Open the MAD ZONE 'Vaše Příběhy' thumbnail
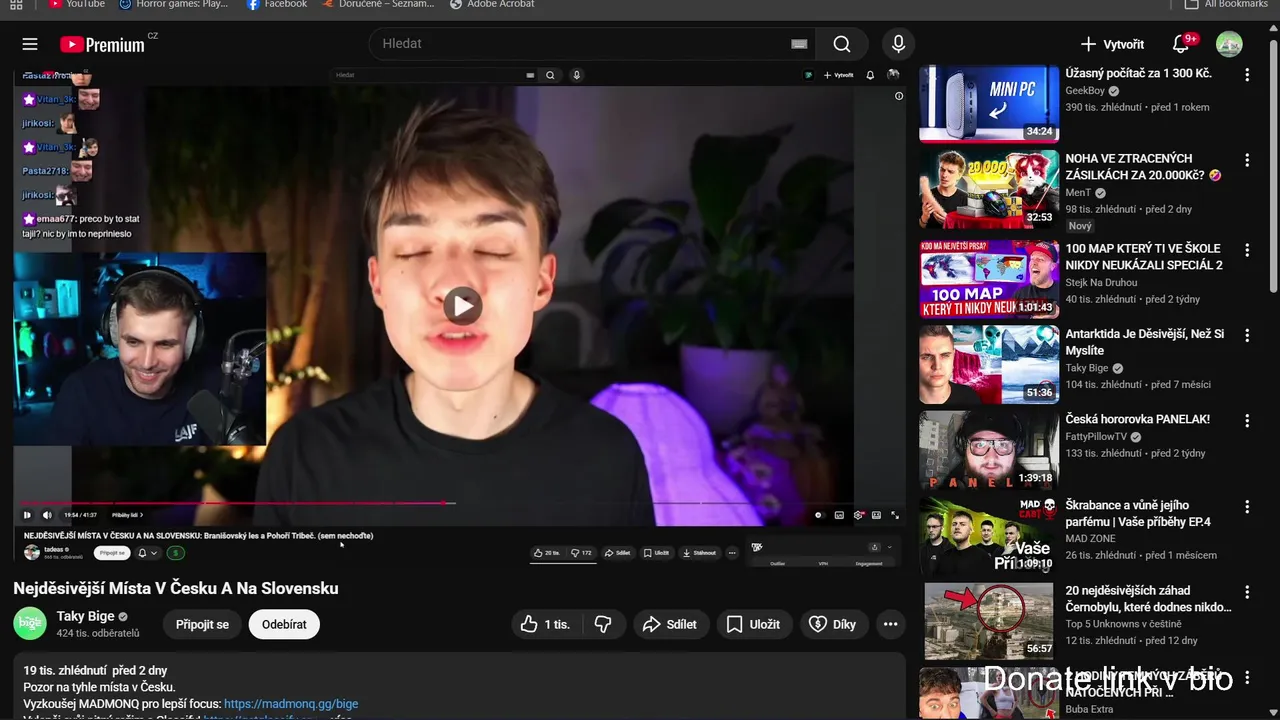Screen dimensions: 1280x720 [989, 535]
